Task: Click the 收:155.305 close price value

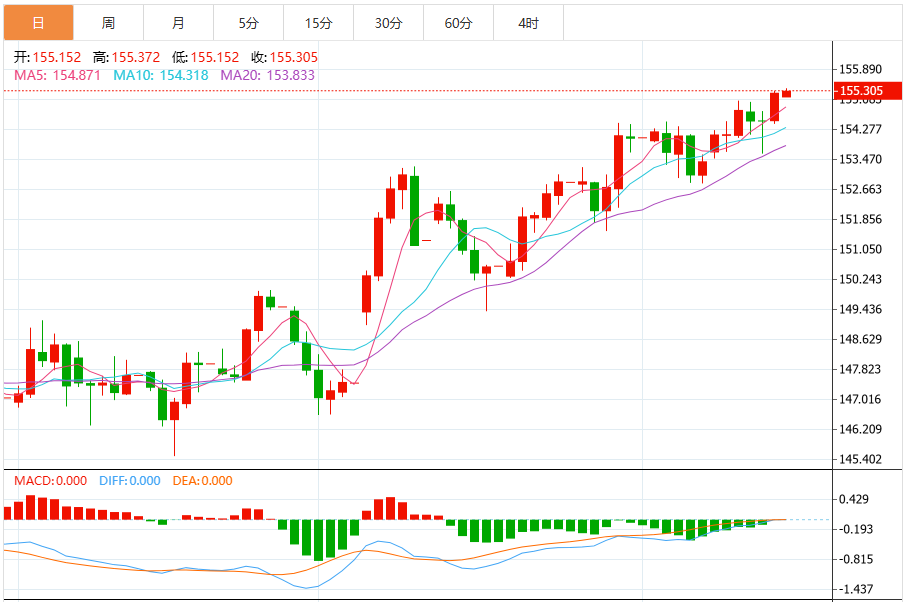Action: tap(284, 57)
